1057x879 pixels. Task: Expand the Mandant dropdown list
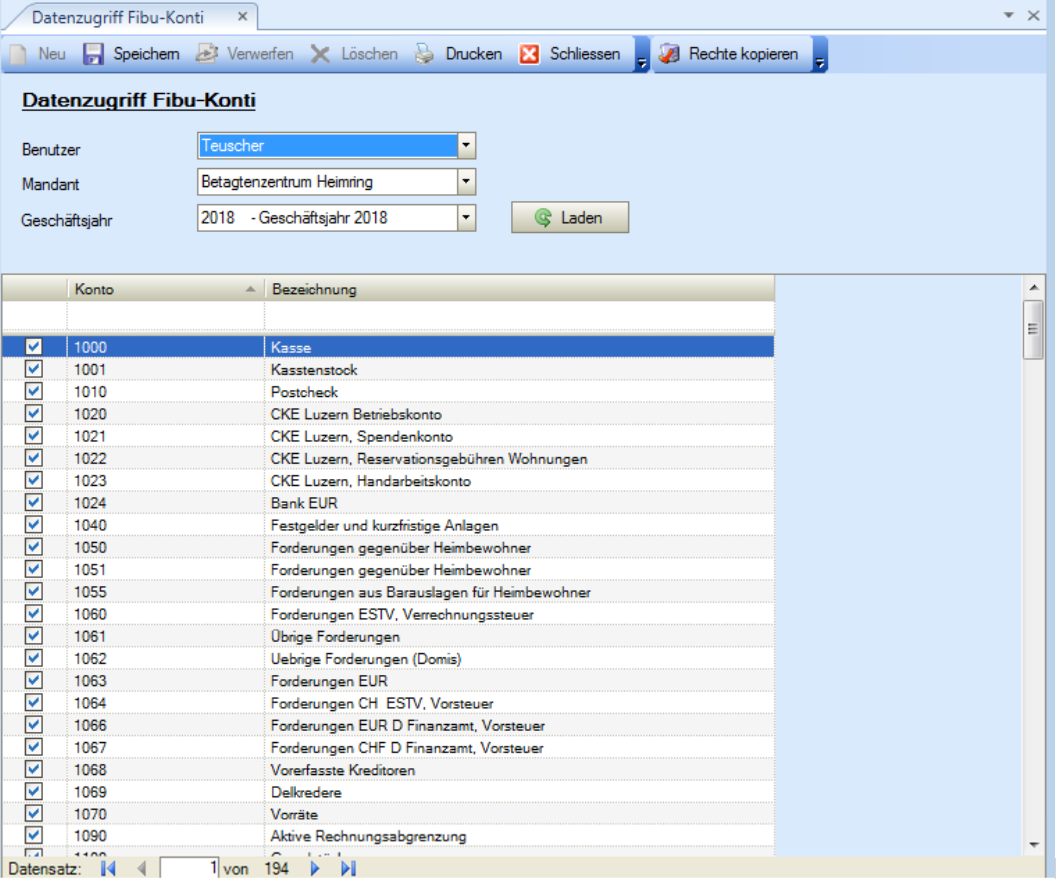click(x=465, y=182)
